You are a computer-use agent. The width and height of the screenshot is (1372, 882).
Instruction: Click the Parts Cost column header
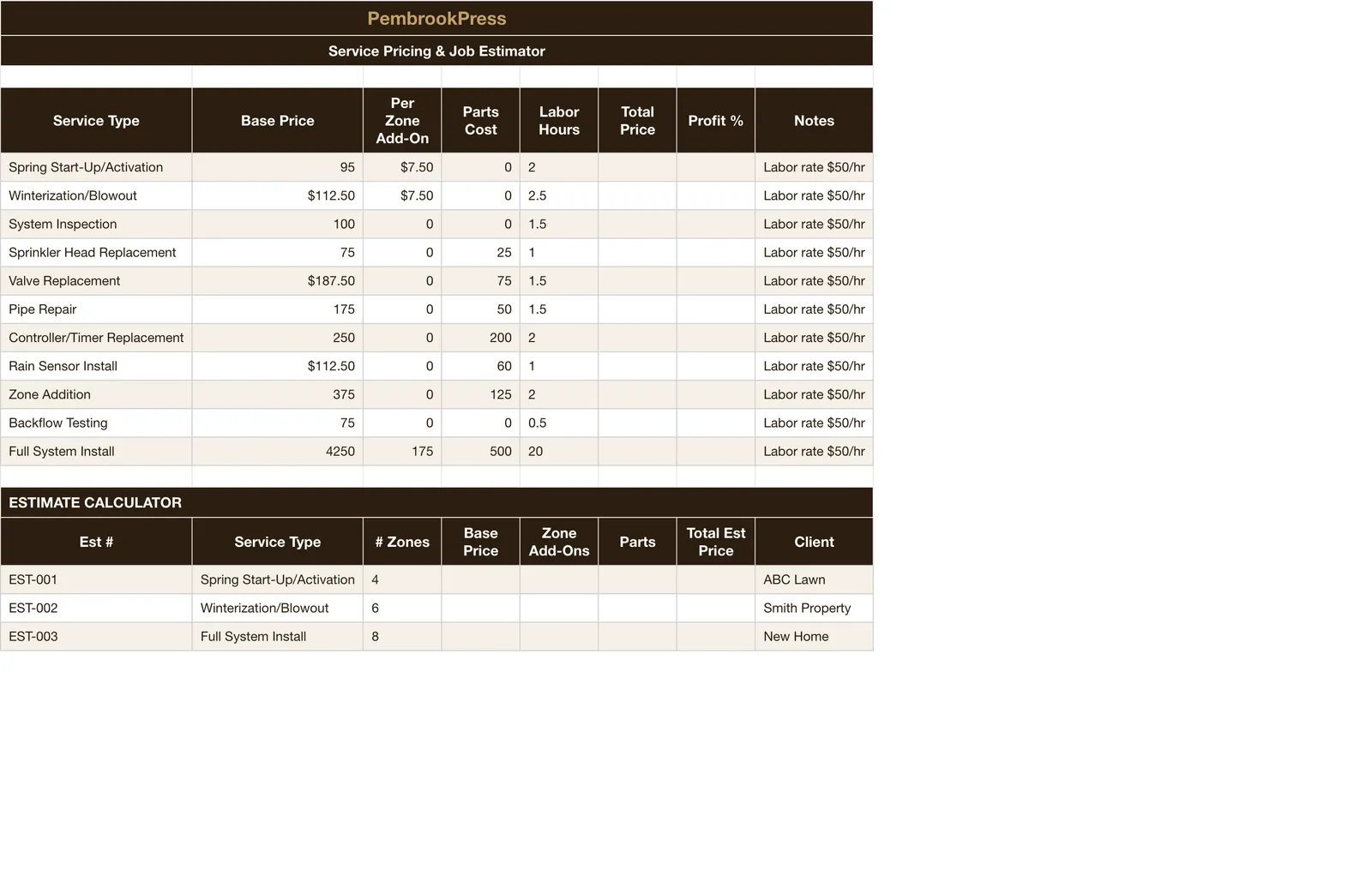(x=480, y=121)
